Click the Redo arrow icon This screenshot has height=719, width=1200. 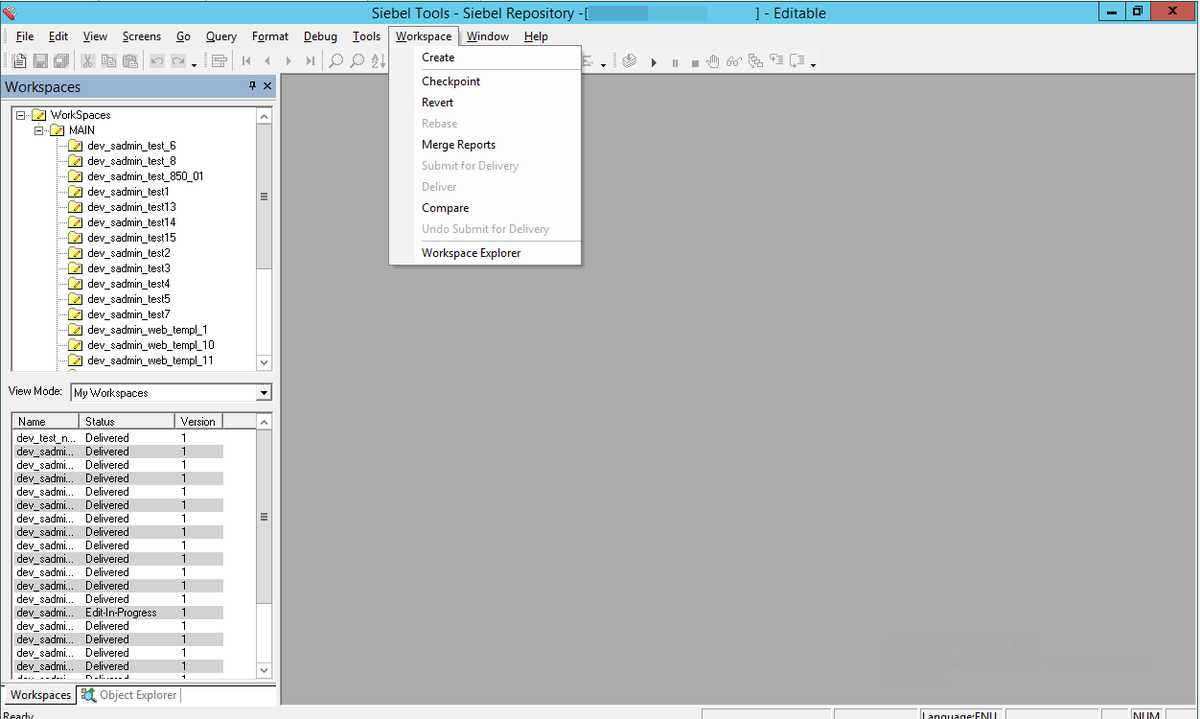pos(178,62)
